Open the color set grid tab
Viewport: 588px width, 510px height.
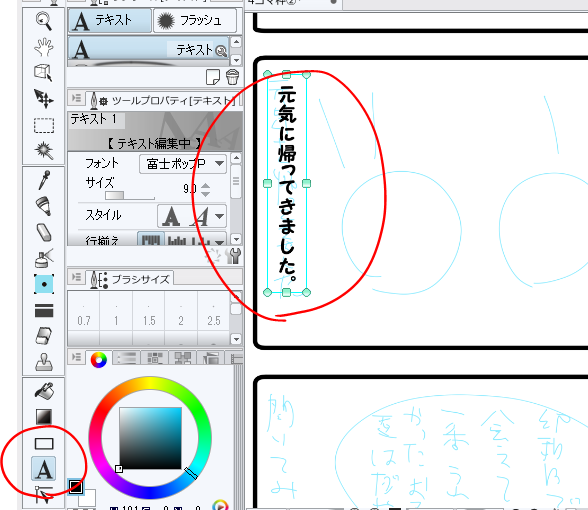pyautogui.click(x=155, y=358)
